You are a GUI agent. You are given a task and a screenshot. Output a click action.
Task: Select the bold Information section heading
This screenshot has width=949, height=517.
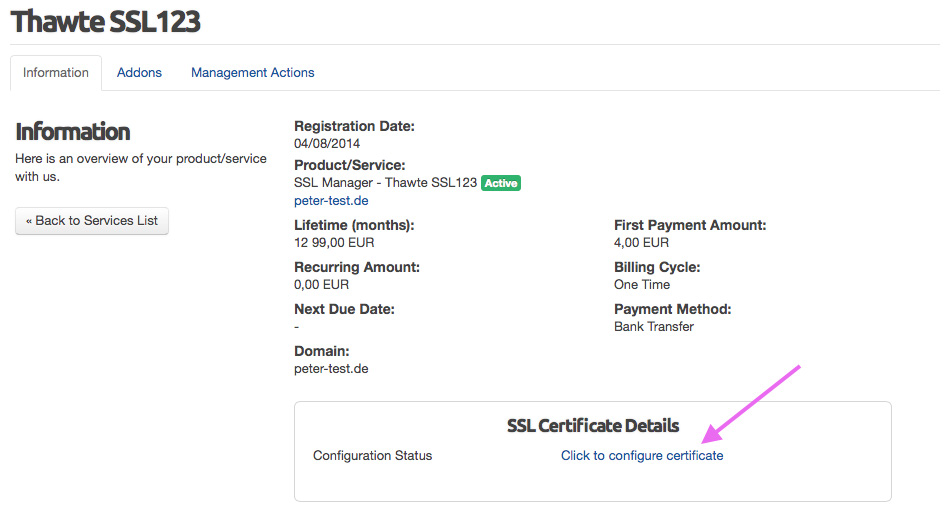point(73,131)
